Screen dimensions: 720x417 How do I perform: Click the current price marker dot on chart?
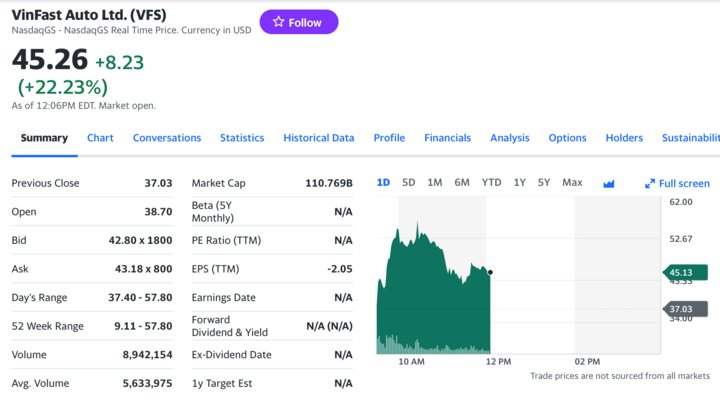[490, 272]
